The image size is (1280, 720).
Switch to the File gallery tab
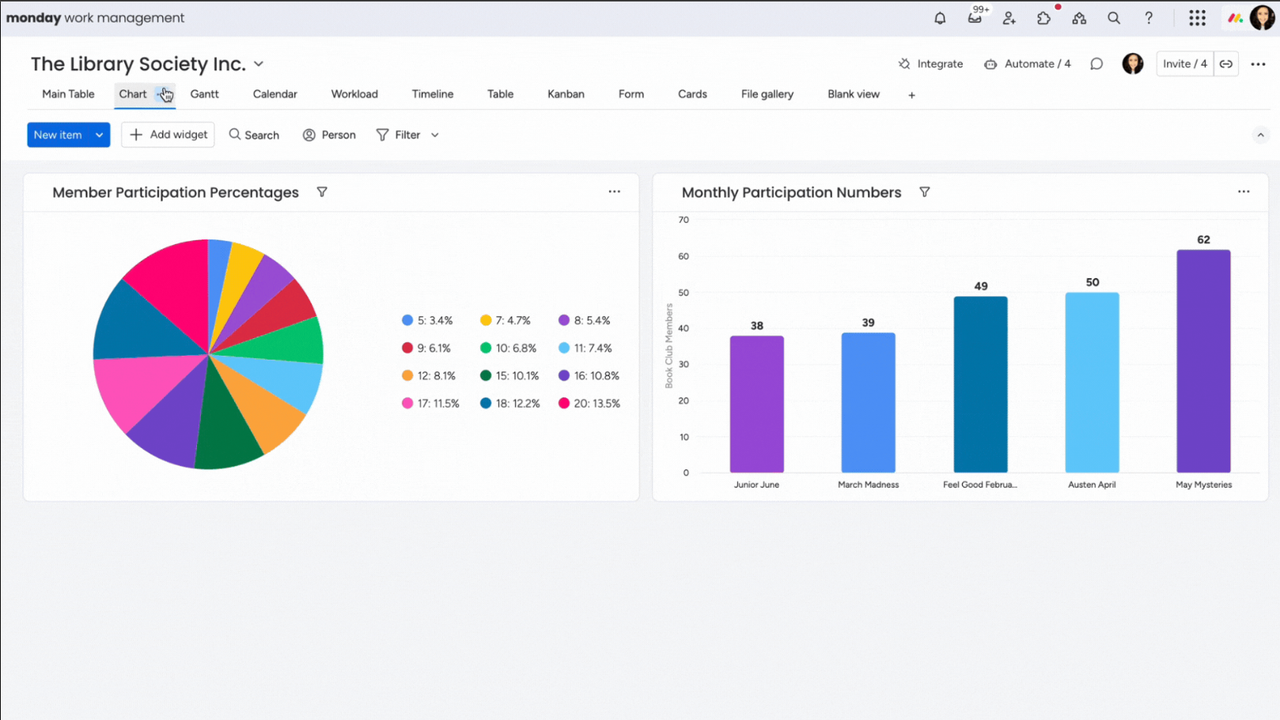point(767,94)
